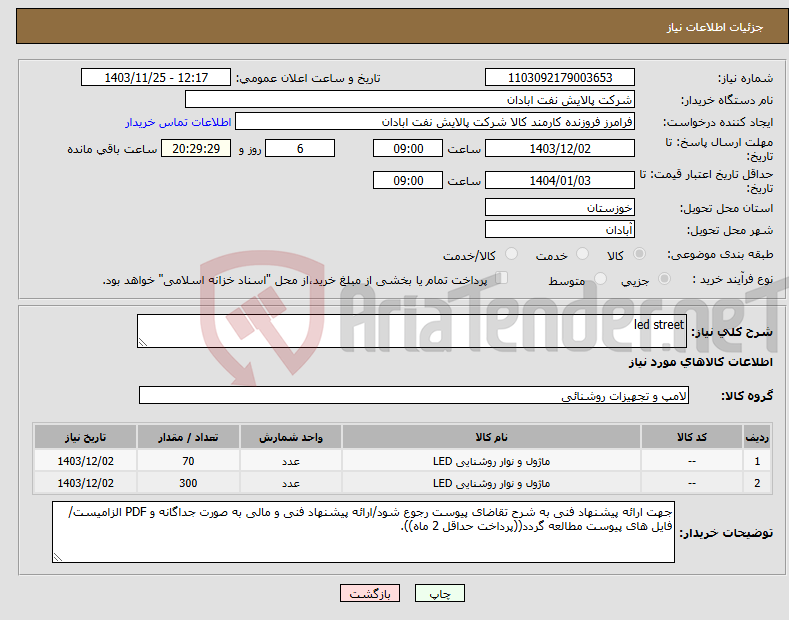
Task: Click the اطلاعات کالاهای مورد نیاز section heading
Action: (700, 362)
